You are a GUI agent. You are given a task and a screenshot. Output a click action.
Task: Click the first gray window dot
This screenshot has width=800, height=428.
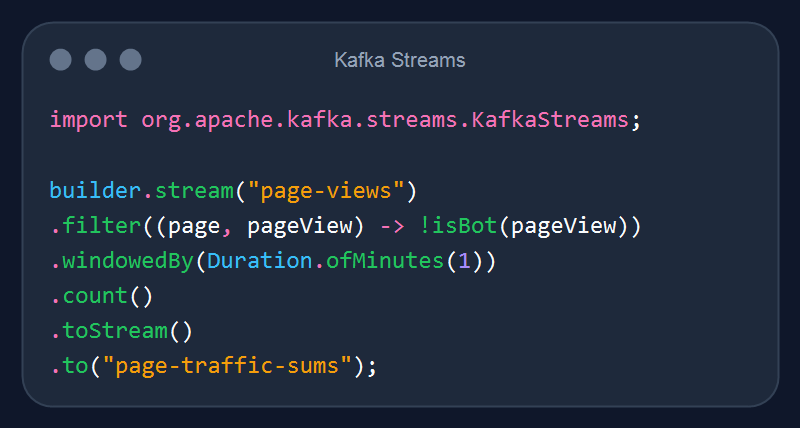point(60,60)
